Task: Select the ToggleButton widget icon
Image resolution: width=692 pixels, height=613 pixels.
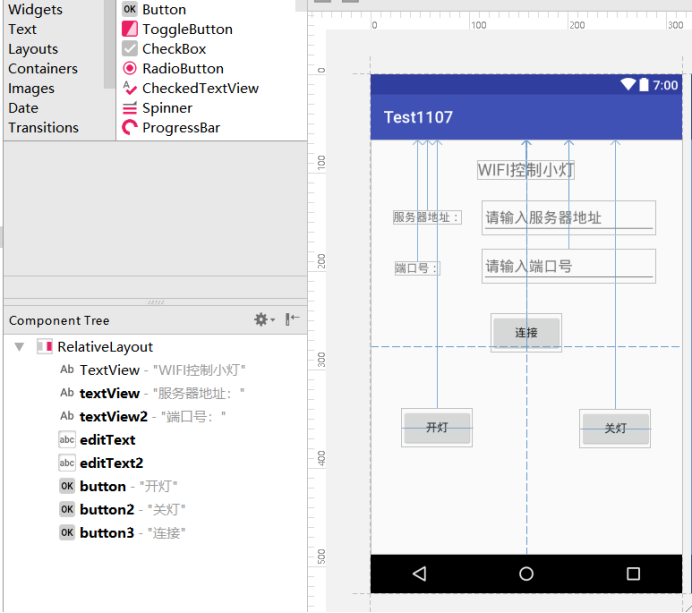Action: coord(129,29)
